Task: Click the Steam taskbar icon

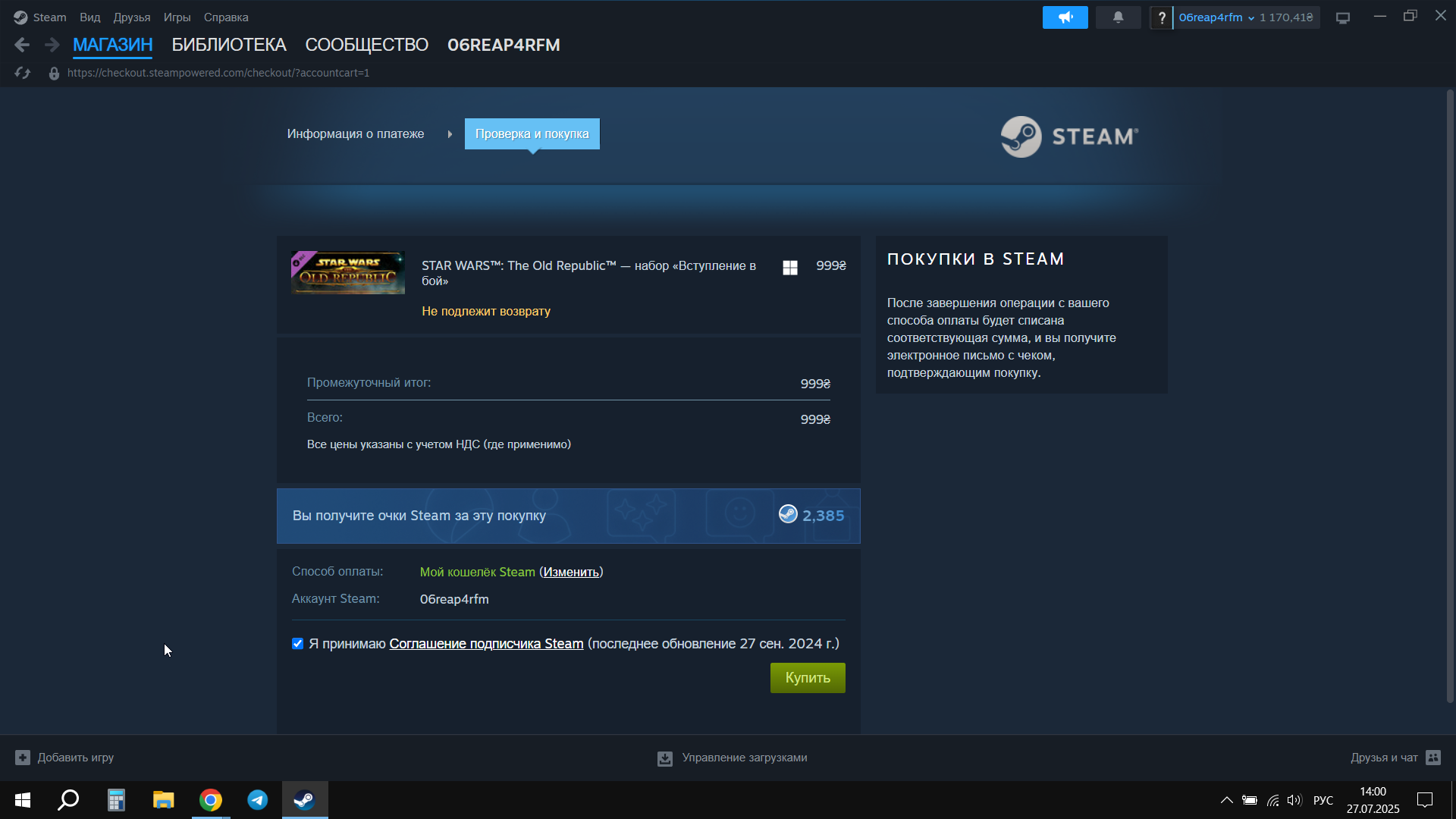Action: tap(305, 800)
